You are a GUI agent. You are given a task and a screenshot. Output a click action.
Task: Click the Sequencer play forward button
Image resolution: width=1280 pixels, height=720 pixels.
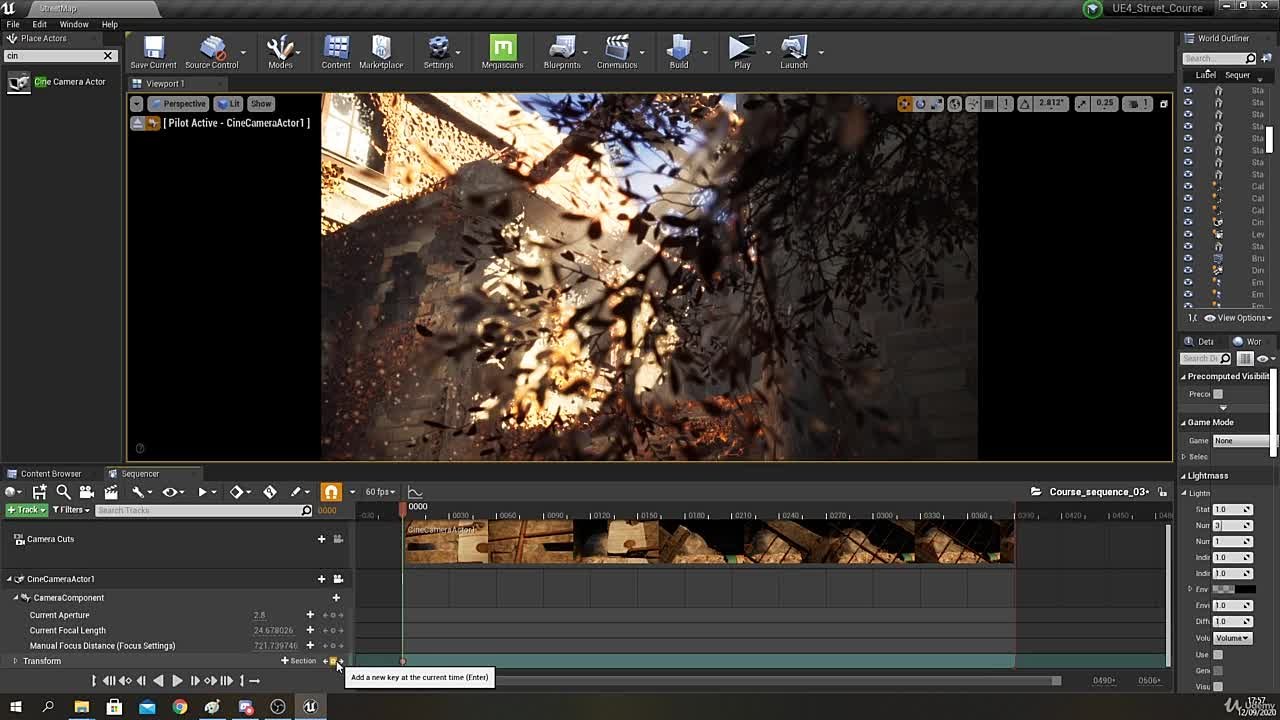(177, 681)
